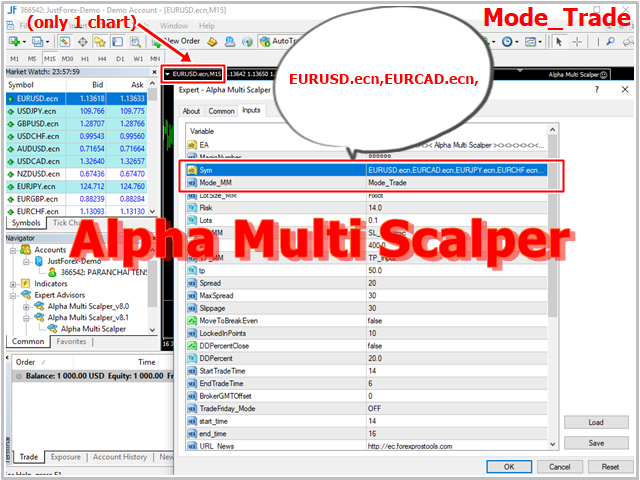Open the New Chart toolbar icon
The width and height of the screenshot is (640, 480).
point(14,41)
